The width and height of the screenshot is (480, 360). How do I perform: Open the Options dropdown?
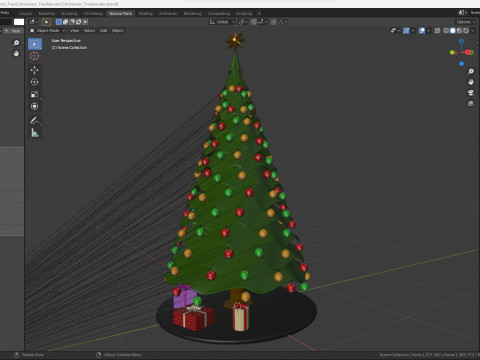pyautogui.click(x=466, y=22)
